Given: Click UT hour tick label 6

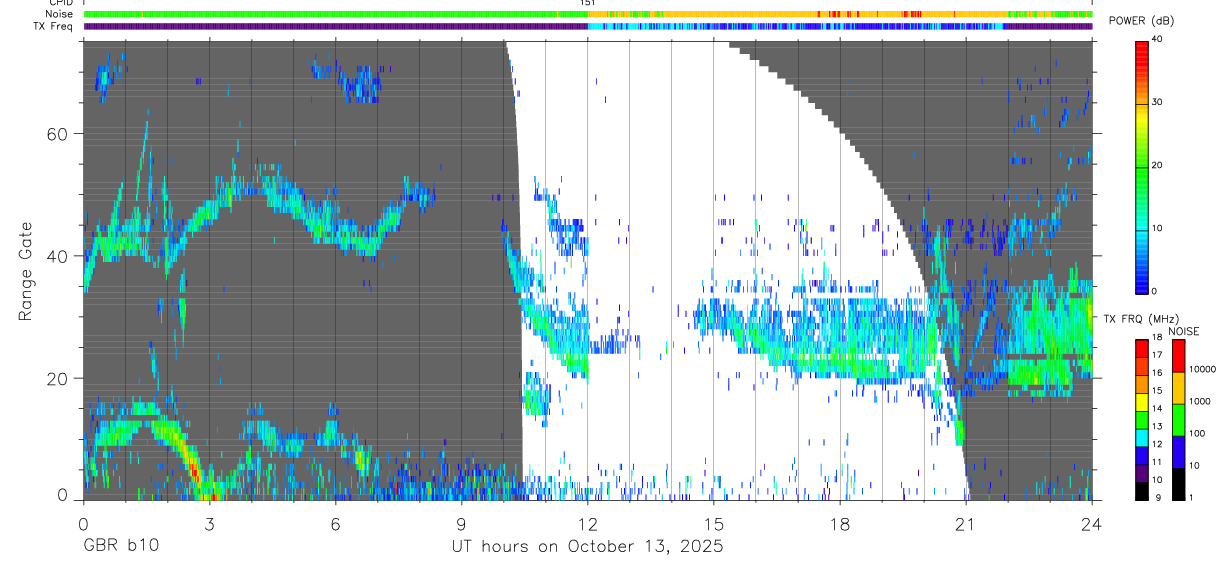Looking at the screenshot, I should click(335, 524).
